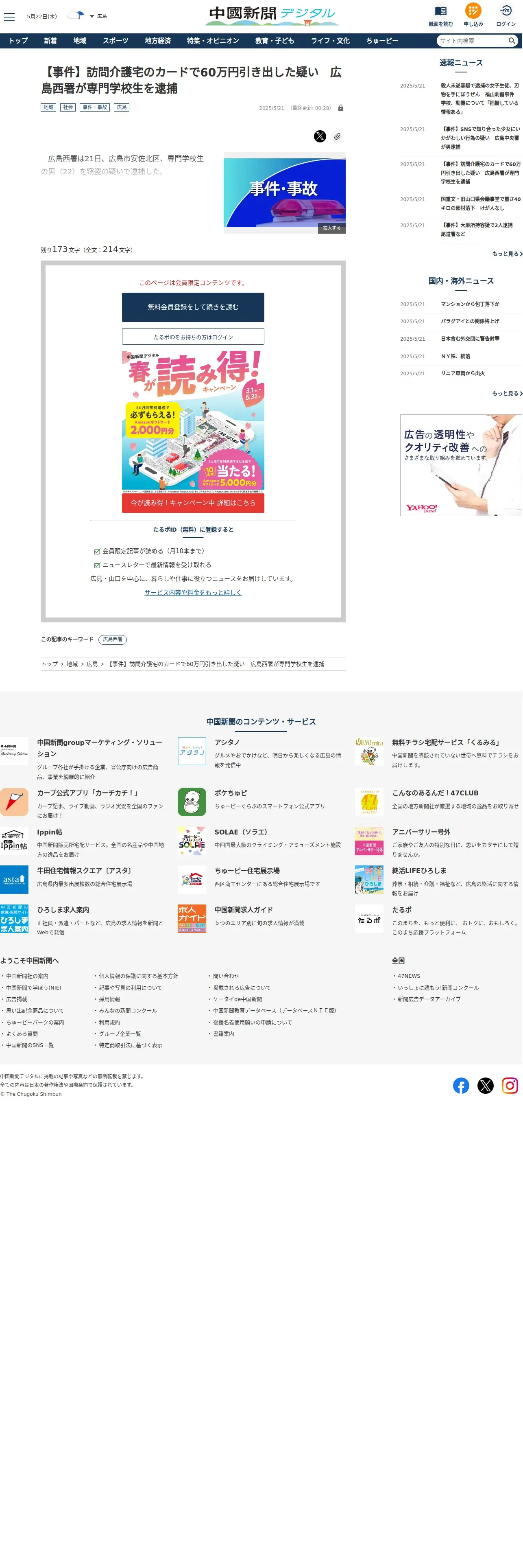The height and width of the screenshot is (1568, 523).
Task: Open マンションから包丁落下か headline
Action: point(470,304)
